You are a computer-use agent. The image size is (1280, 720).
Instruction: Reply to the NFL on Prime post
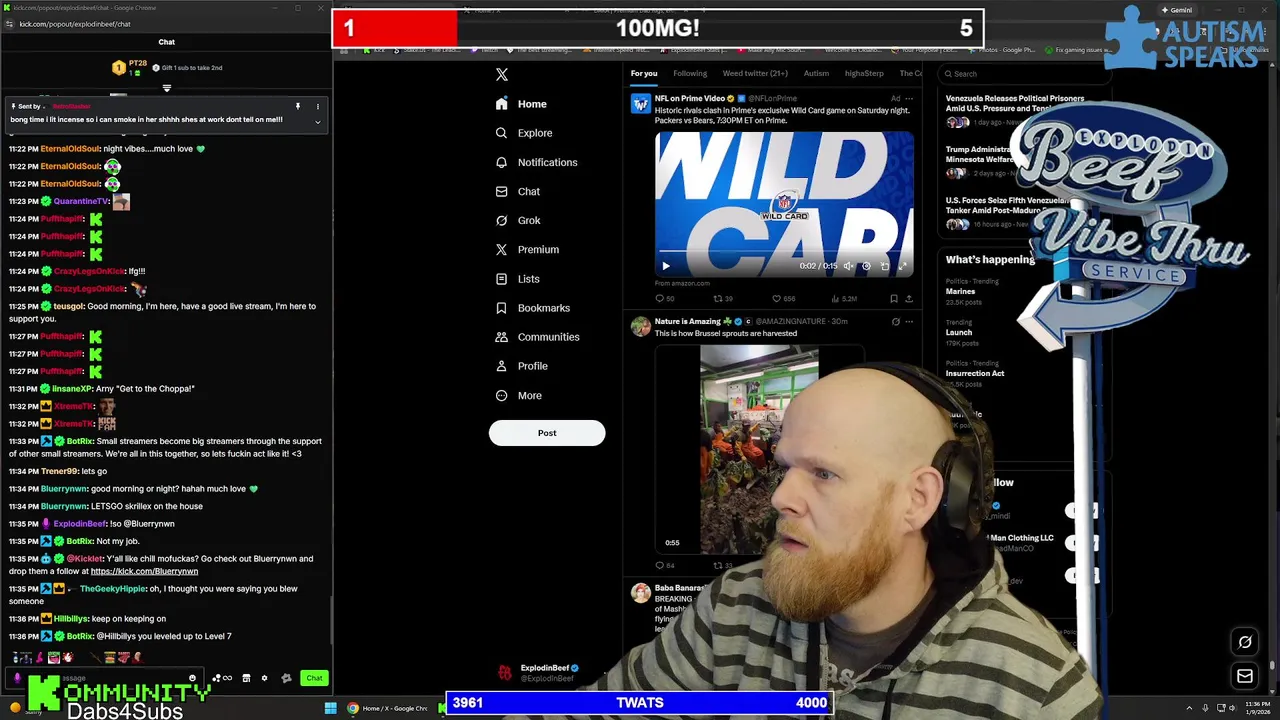click(x=663, y=298)
